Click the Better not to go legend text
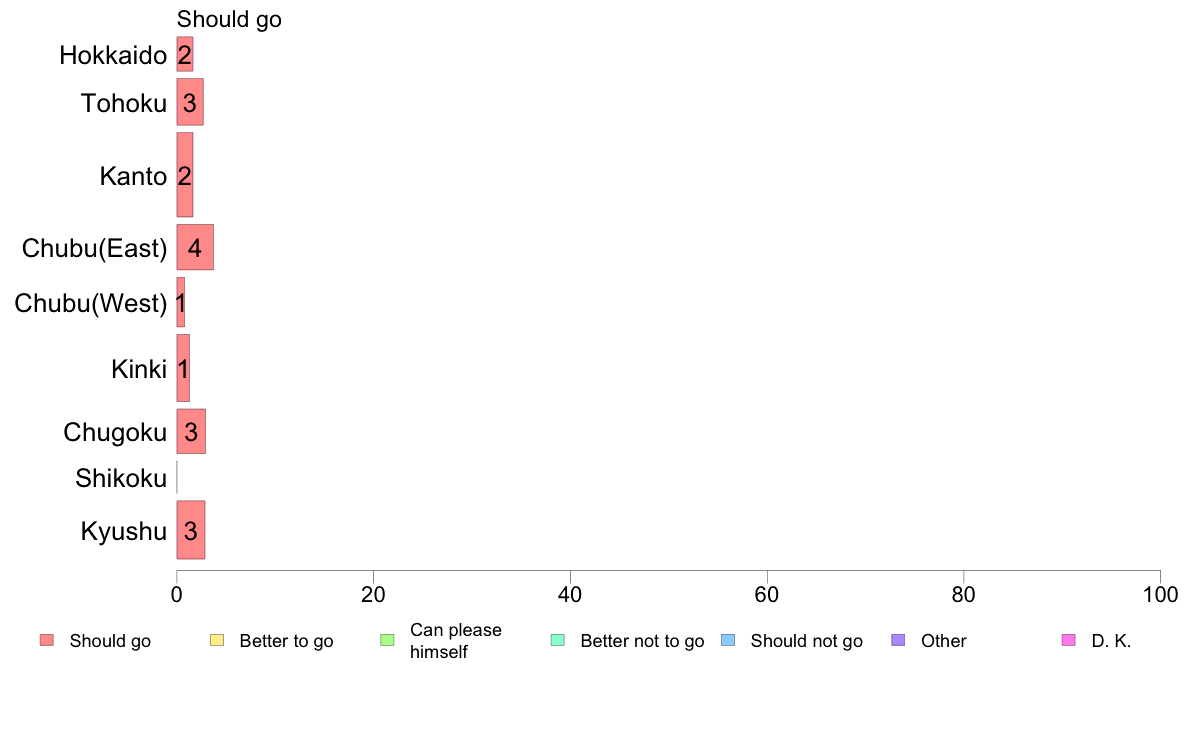Viewport: 1188px width, 736px height. coord(642,641)
